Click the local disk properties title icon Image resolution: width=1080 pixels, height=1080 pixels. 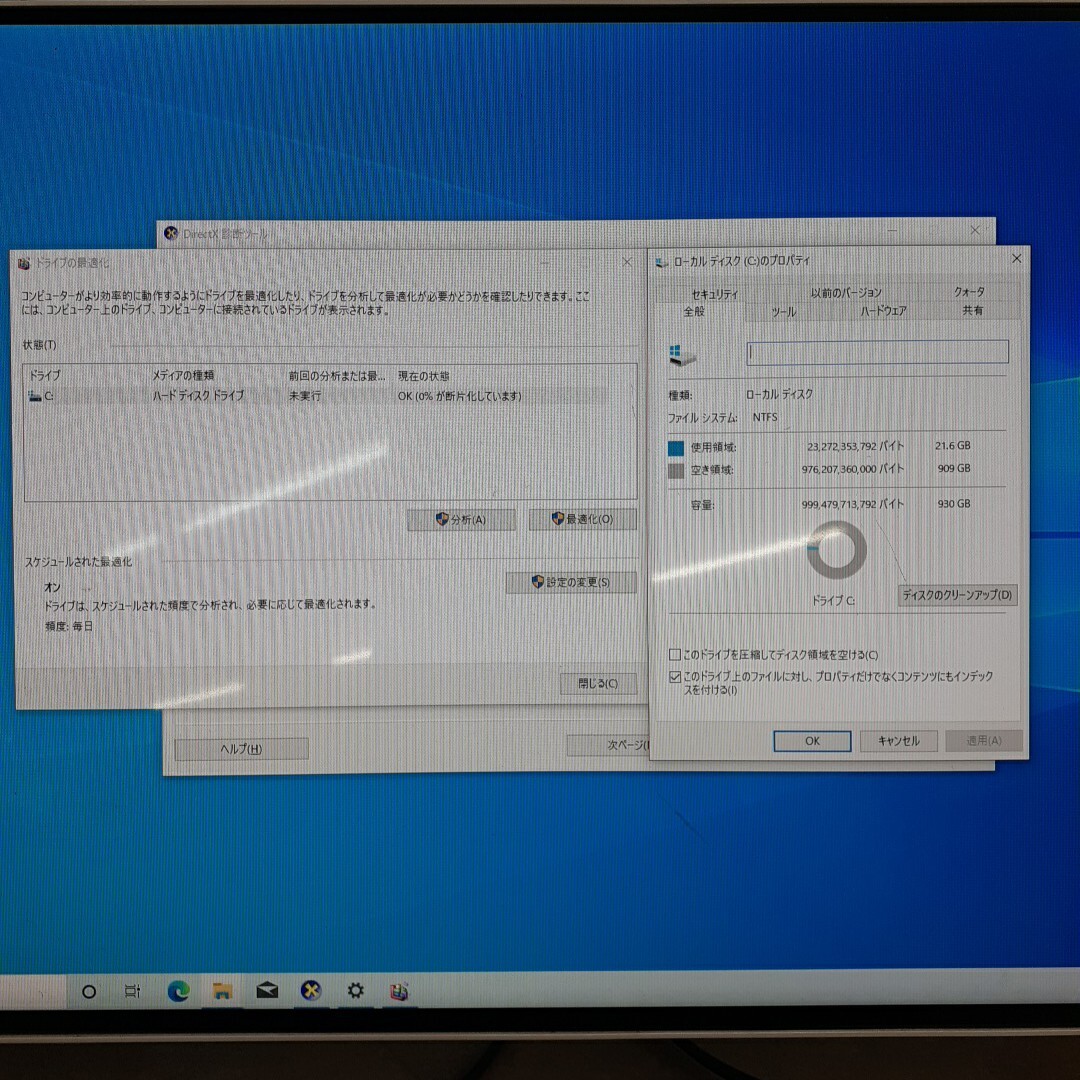coord(661,262)
